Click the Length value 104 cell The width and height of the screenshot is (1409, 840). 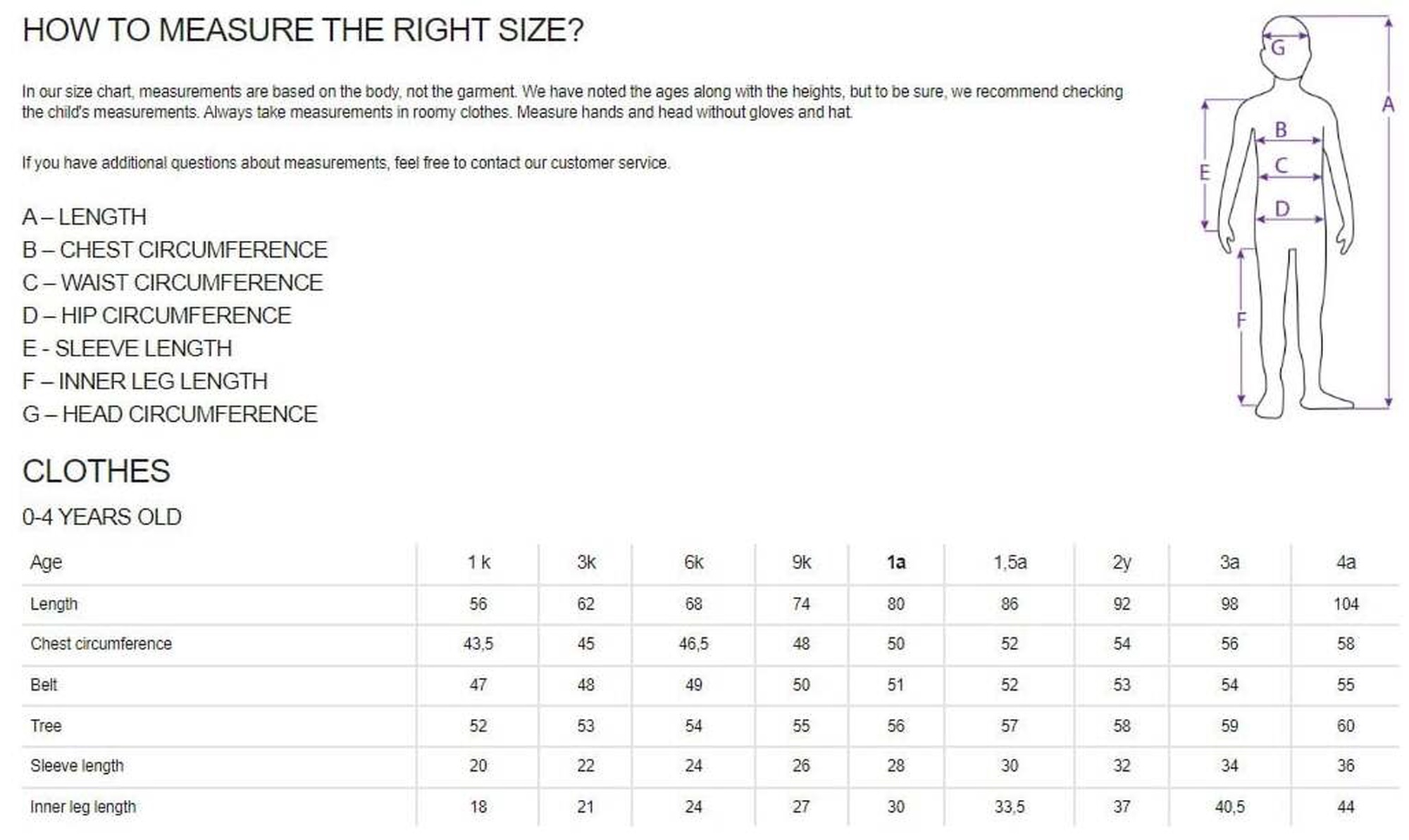(x=1346, y=603)
